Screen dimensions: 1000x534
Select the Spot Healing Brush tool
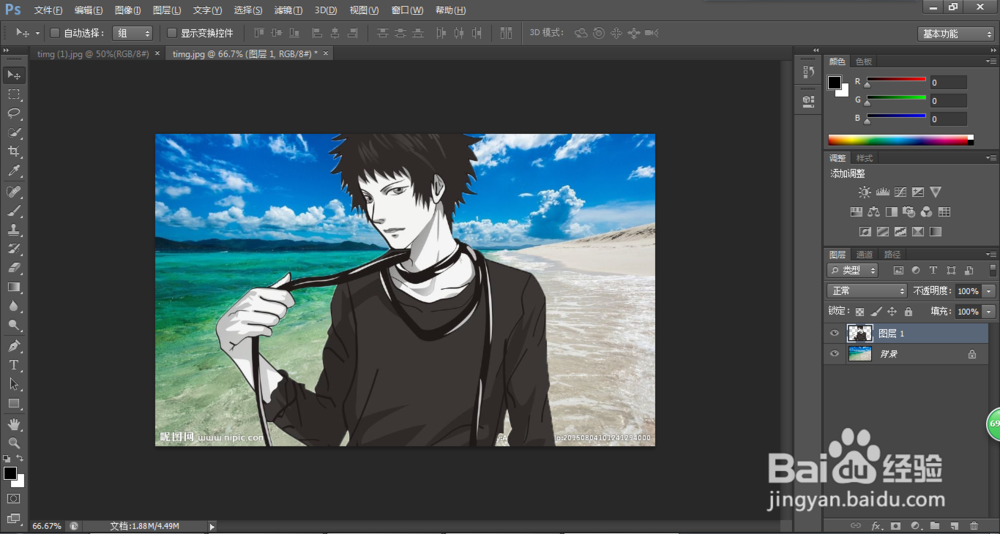(14, 191)
